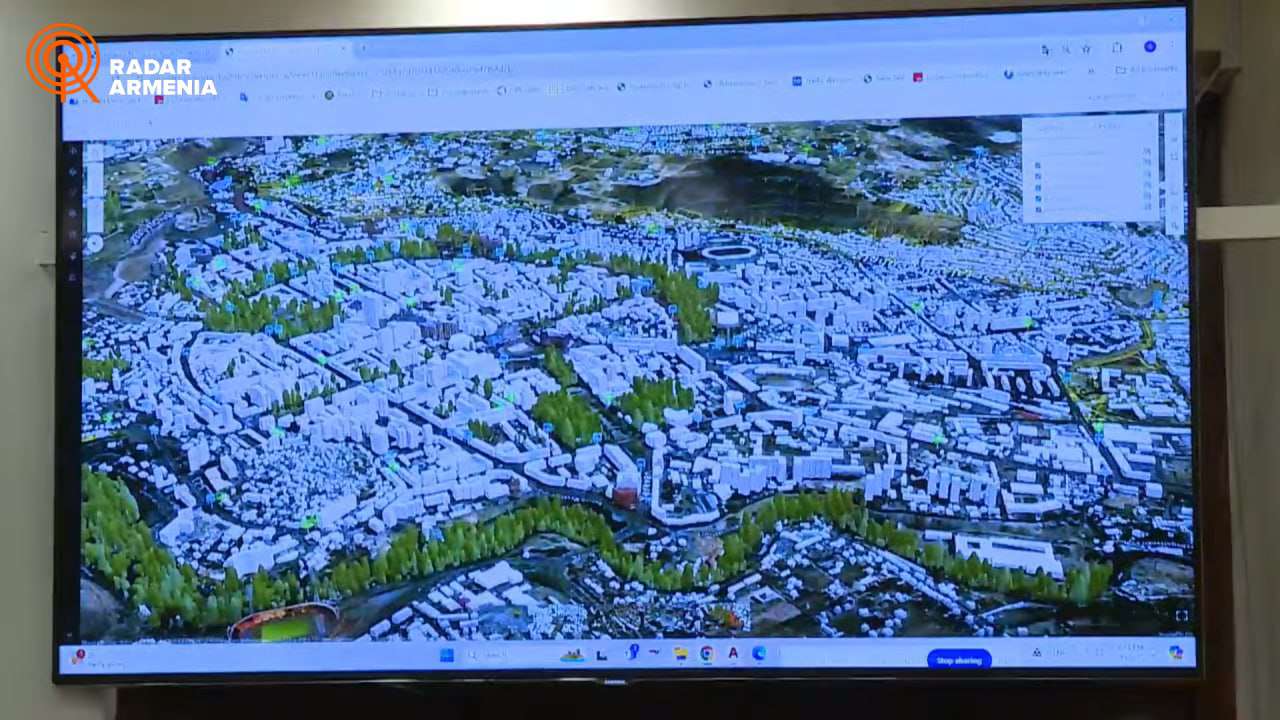Screen dimensions: 1280x720
Task: Toggle the fourth layer checkbox in the panel
Action: pyautogui.click(x=1038, y=198)
